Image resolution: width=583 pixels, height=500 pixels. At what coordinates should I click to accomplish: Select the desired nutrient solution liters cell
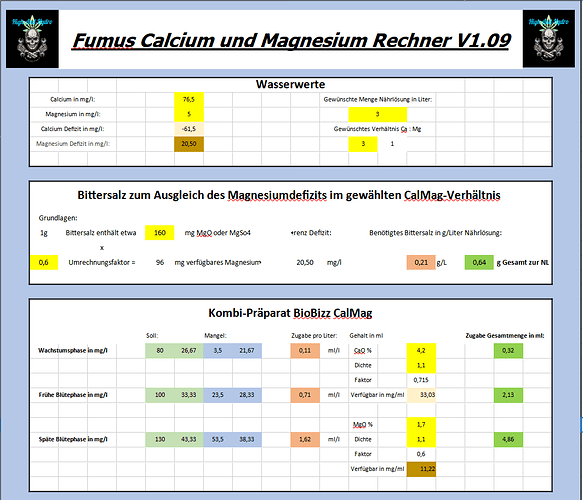(377, 114)
